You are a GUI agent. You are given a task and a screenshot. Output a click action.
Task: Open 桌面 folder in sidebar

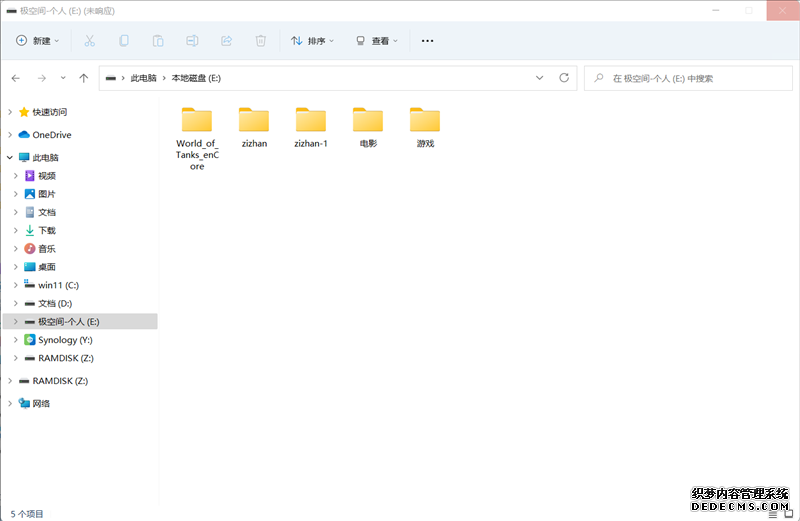pos(46,267)
